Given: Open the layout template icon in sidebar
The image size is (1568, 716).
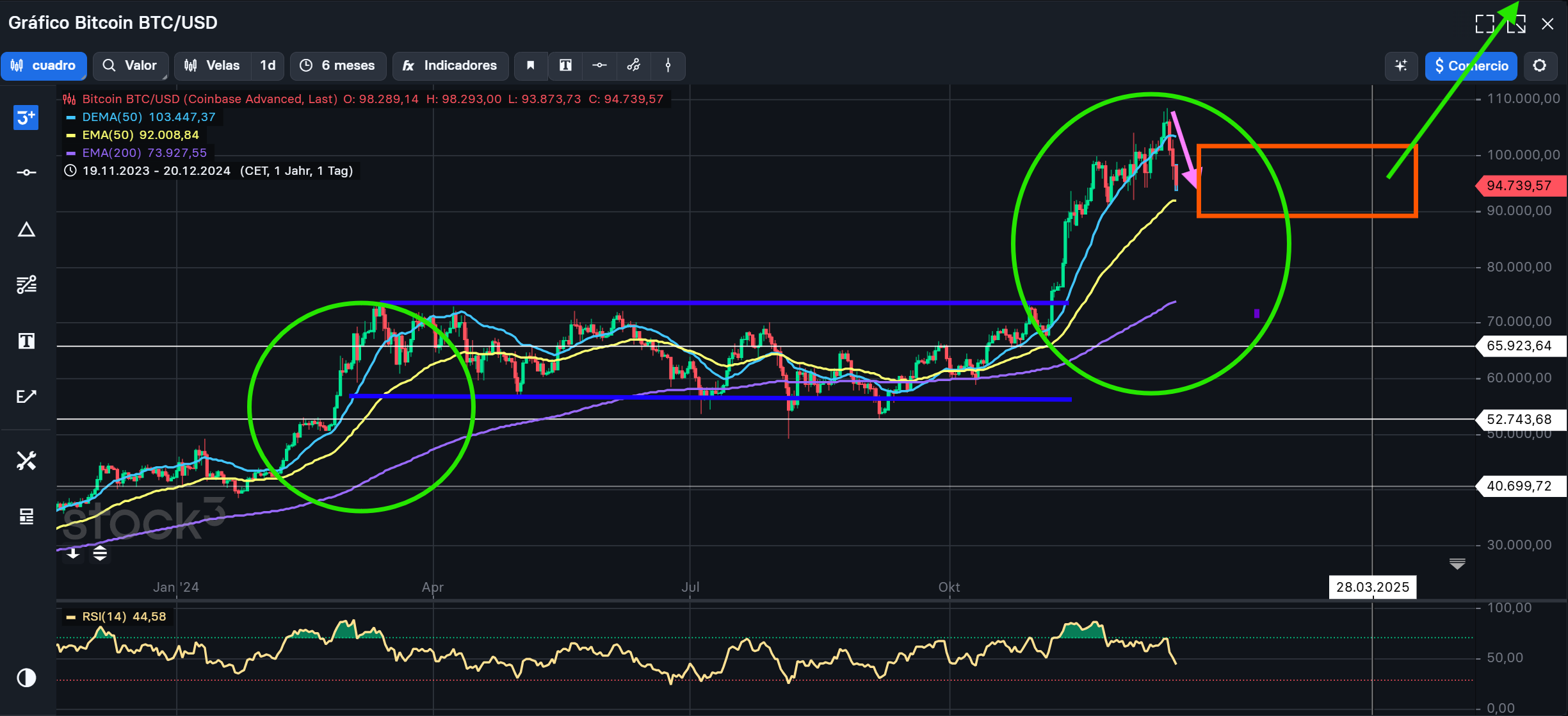Looking at the screenshot, I should tap(26, 516).
